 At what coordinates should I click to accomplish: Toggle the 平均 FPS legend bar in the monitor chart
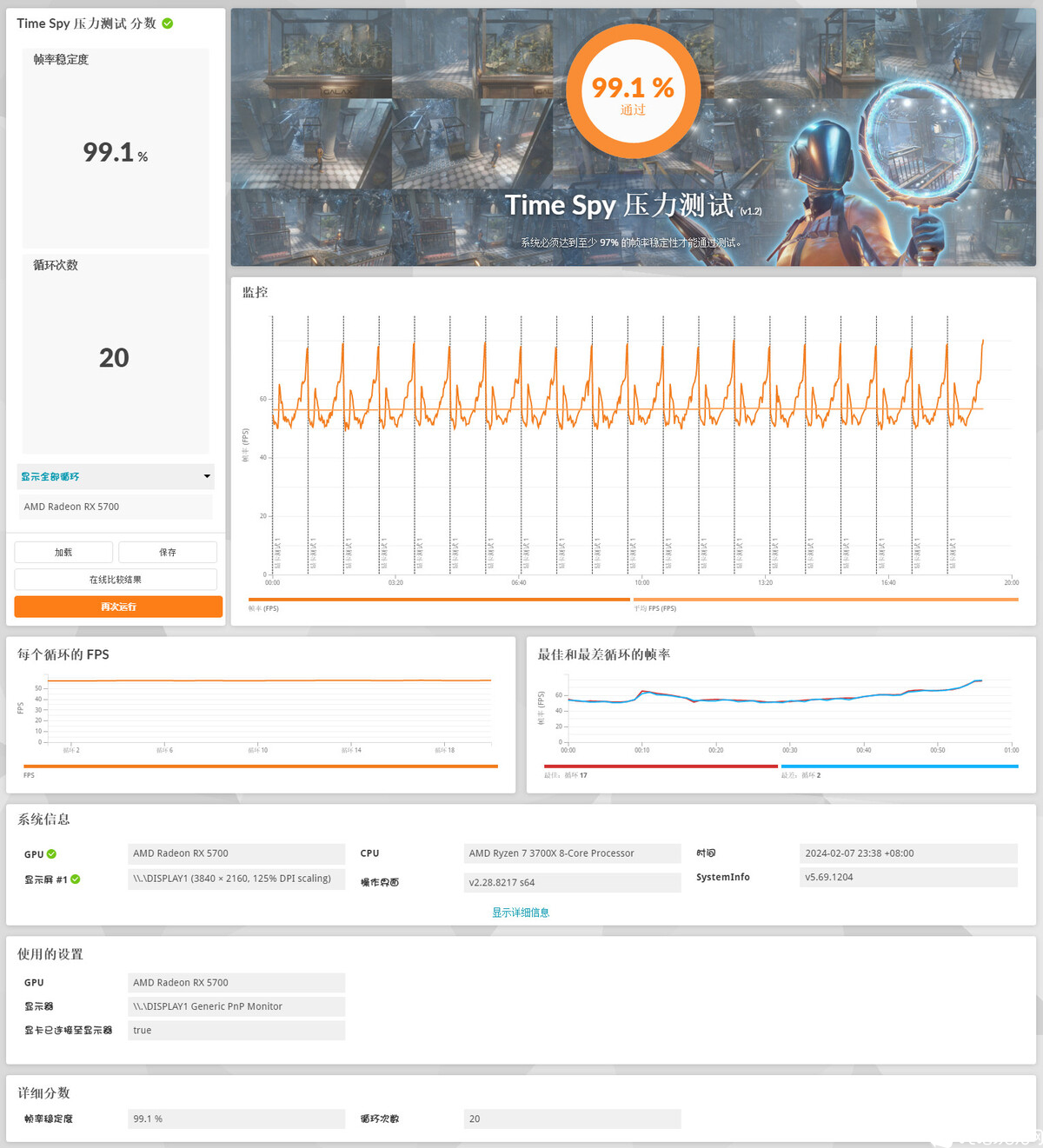(826, 600)
